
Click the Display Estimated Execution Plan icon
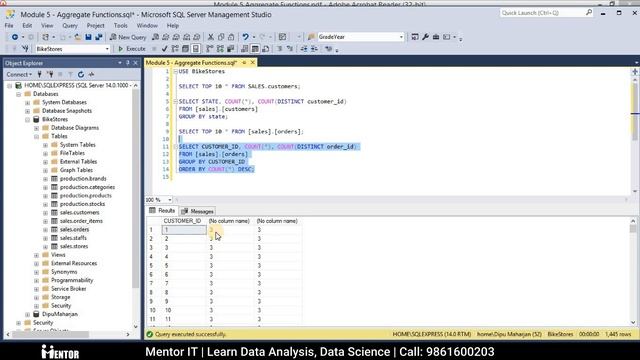tap(175, 49)
